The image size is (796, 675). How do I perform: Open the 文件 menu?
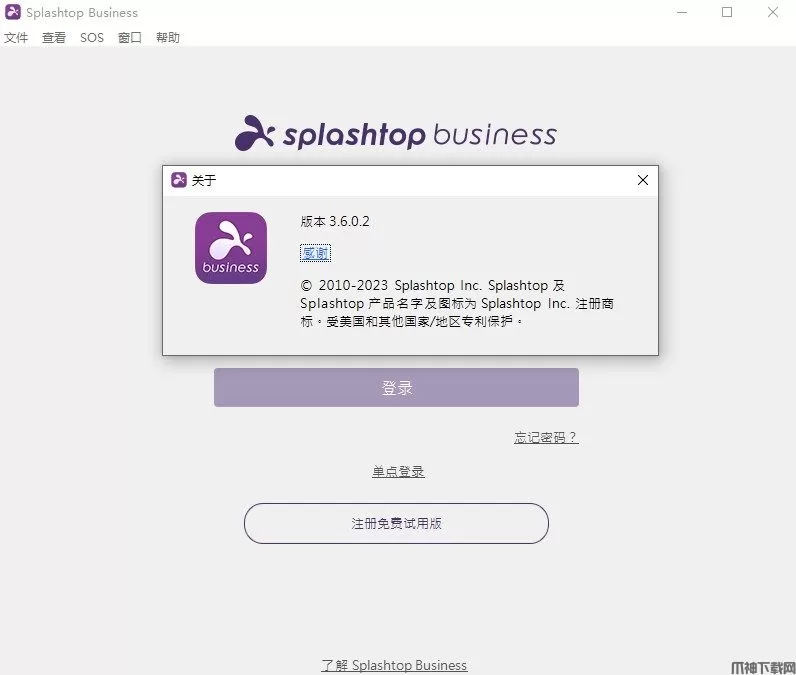click(x=16, y=38)
